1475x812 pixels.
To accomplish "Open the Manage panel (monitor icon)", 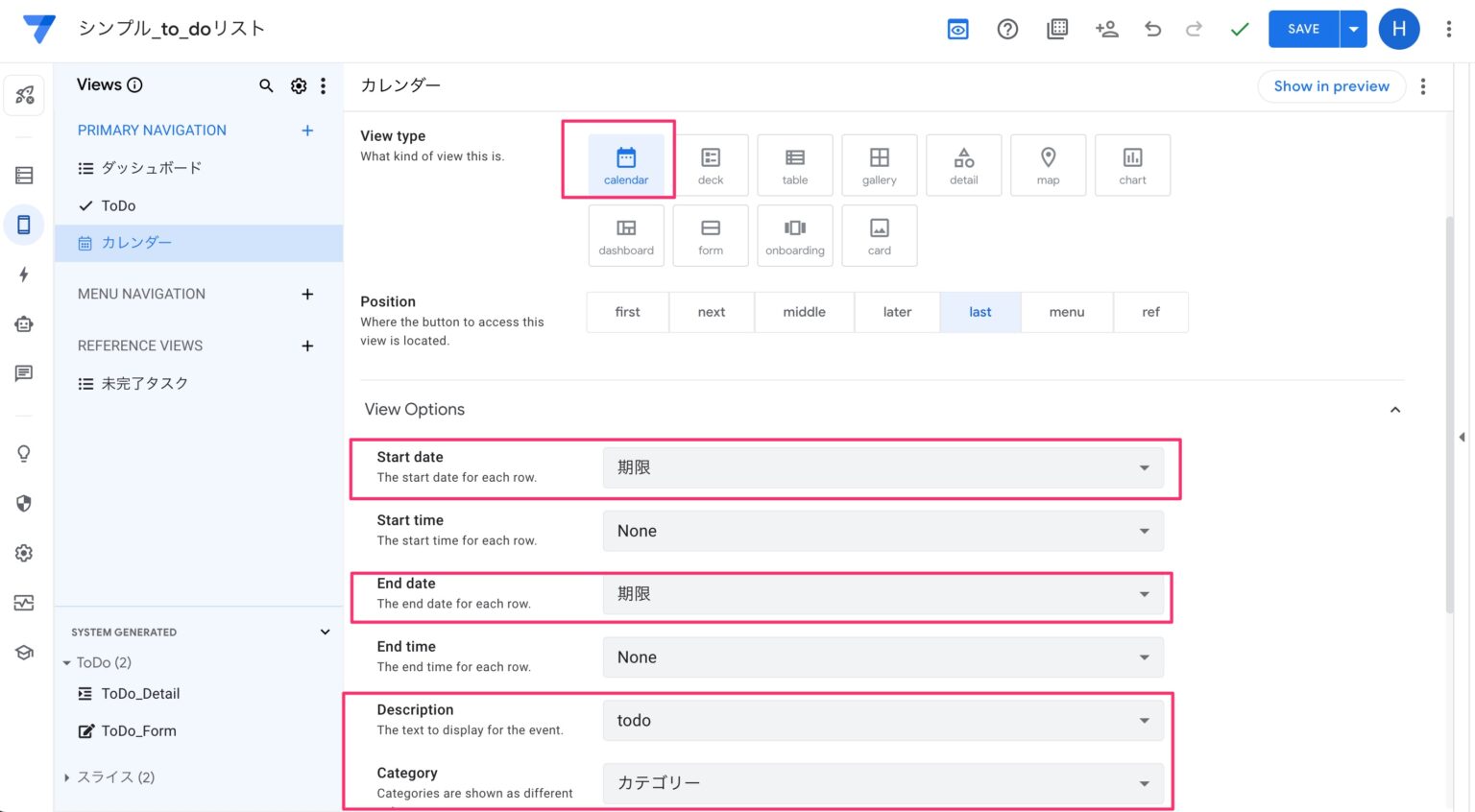I will (x=24, y=603).
